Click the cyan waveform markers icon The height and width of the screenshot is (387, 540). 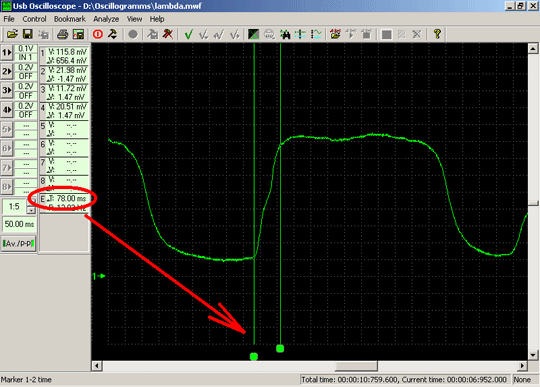click(x=316, y=34)
